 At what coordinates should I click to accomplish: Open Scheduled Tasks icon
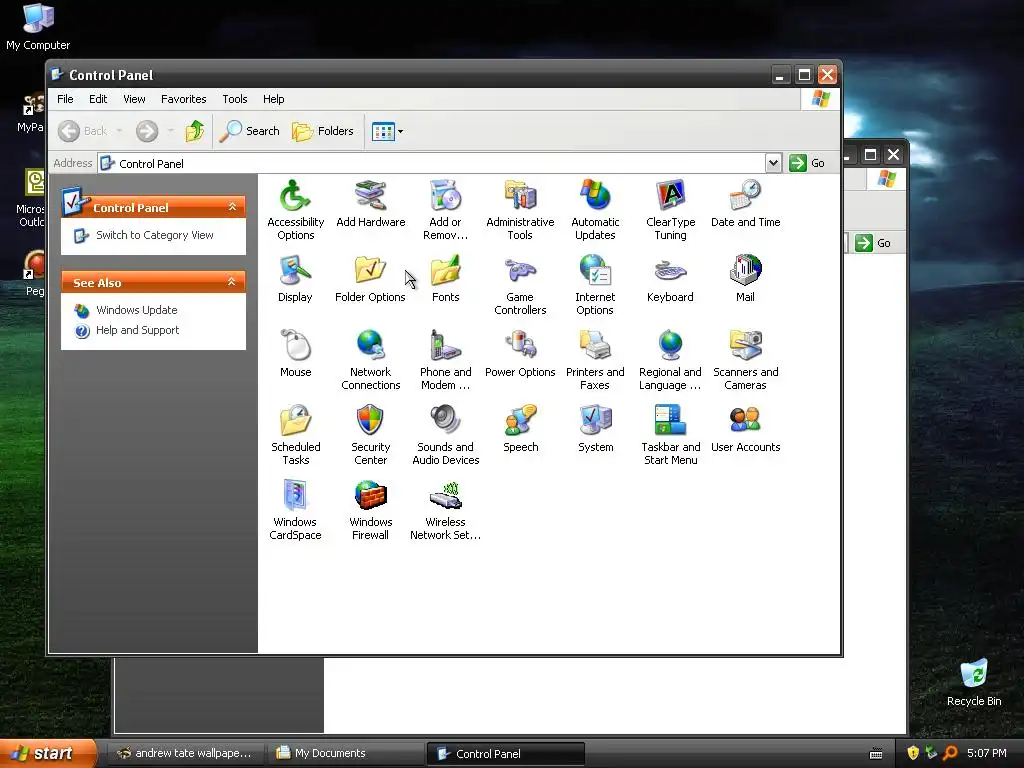tap(295, 421)
